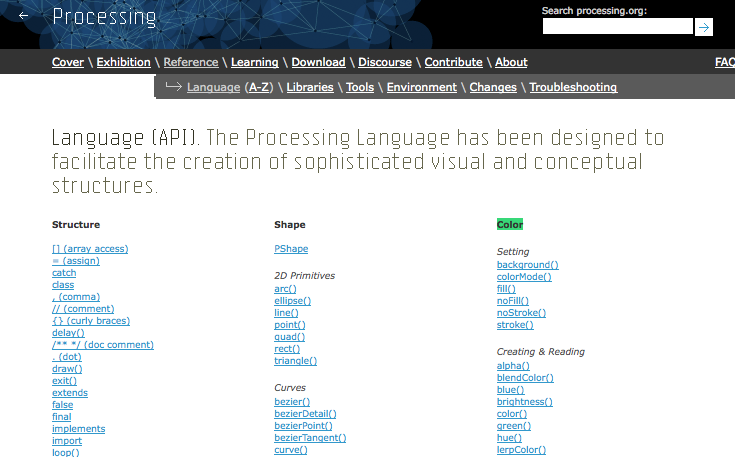This screenshot has width=735, height=457.
Task: Open the Contribute menu link
Action: (x=453, y=62)
